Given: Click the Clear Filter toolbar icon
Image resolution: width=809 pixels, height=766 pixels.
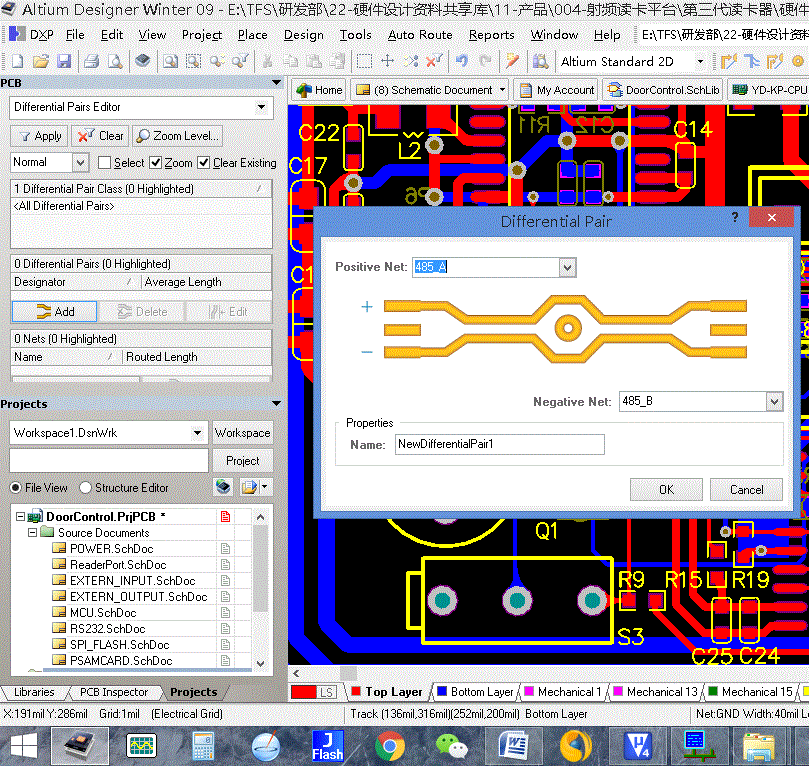Looking at the screenshot, I should (x=434, y=61).
